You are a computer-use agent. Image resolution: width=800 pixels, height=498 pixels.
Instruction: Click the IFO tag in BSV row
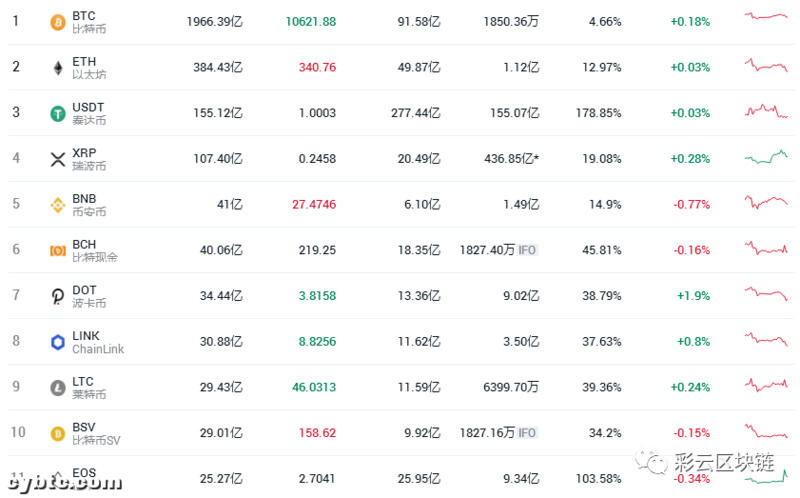coord(527,433)
